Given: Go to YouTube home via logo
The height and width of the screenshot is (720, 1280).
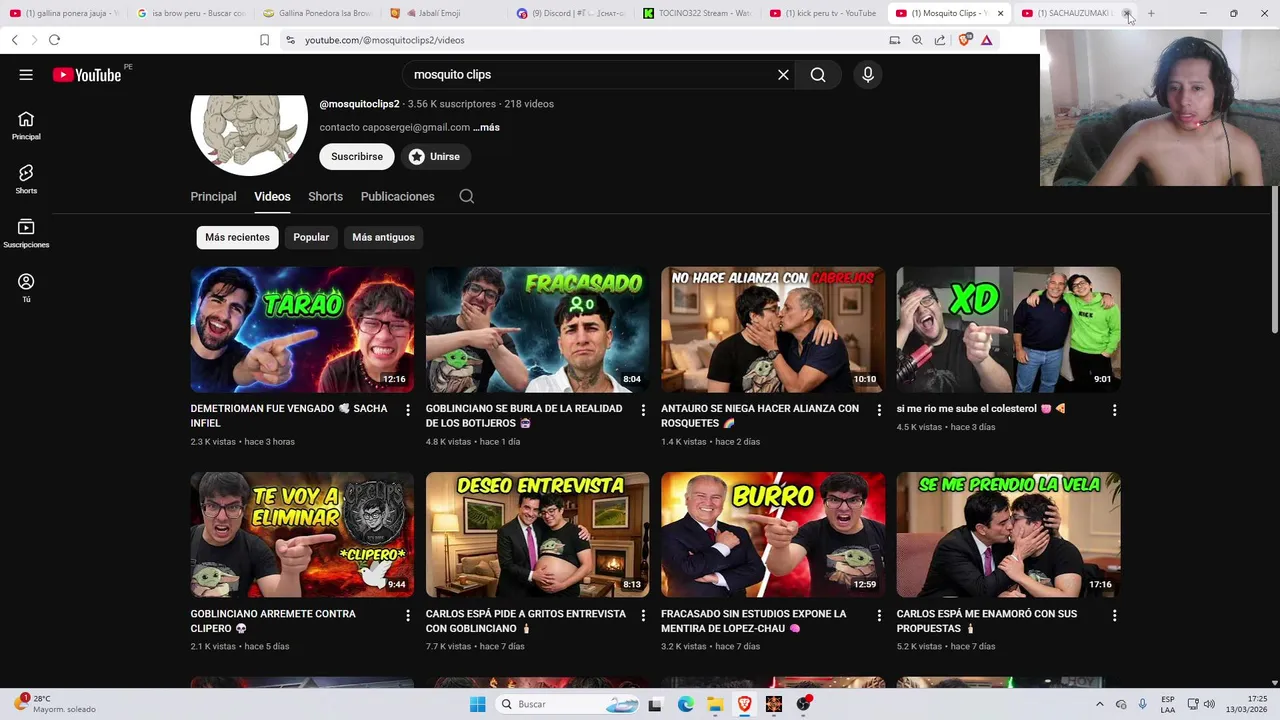Looking at the screenshot, I should click(x=87, y=75).
